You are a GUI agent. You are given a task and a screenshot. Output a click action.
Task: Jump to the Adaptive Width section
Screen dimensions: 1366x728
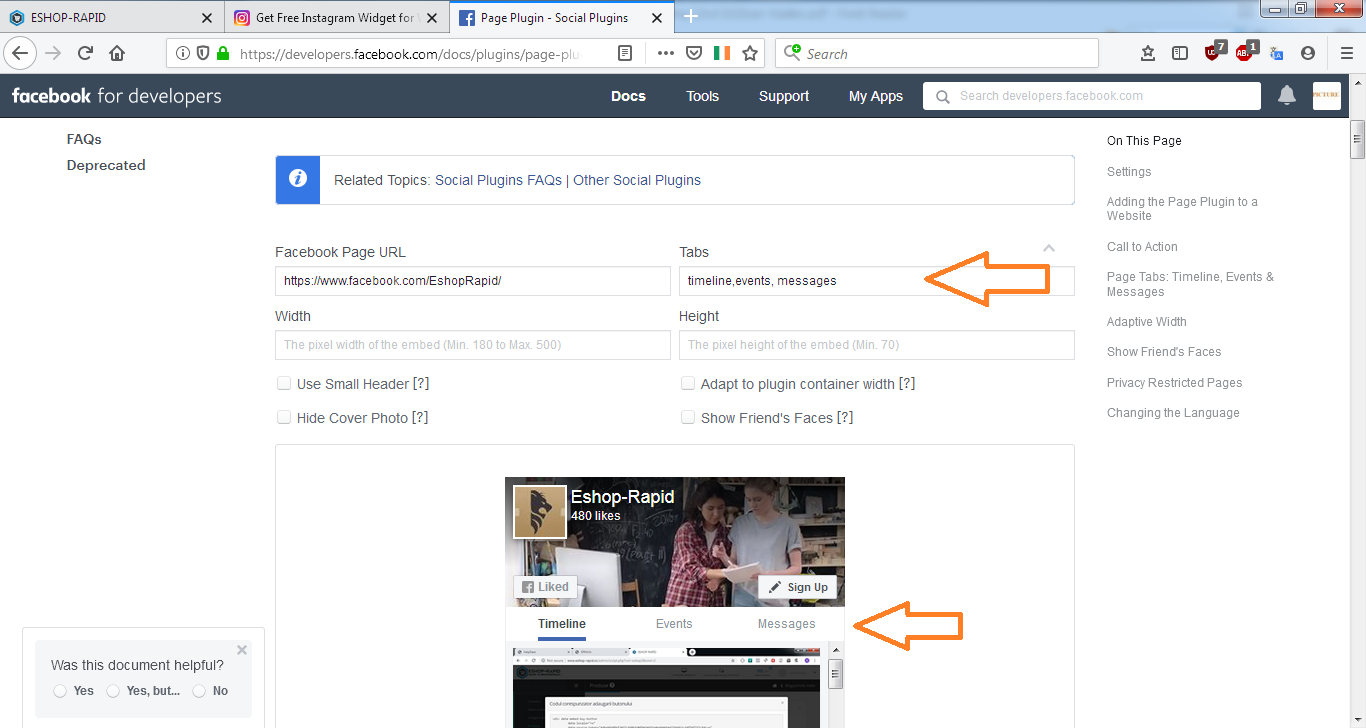[1147, 322]
